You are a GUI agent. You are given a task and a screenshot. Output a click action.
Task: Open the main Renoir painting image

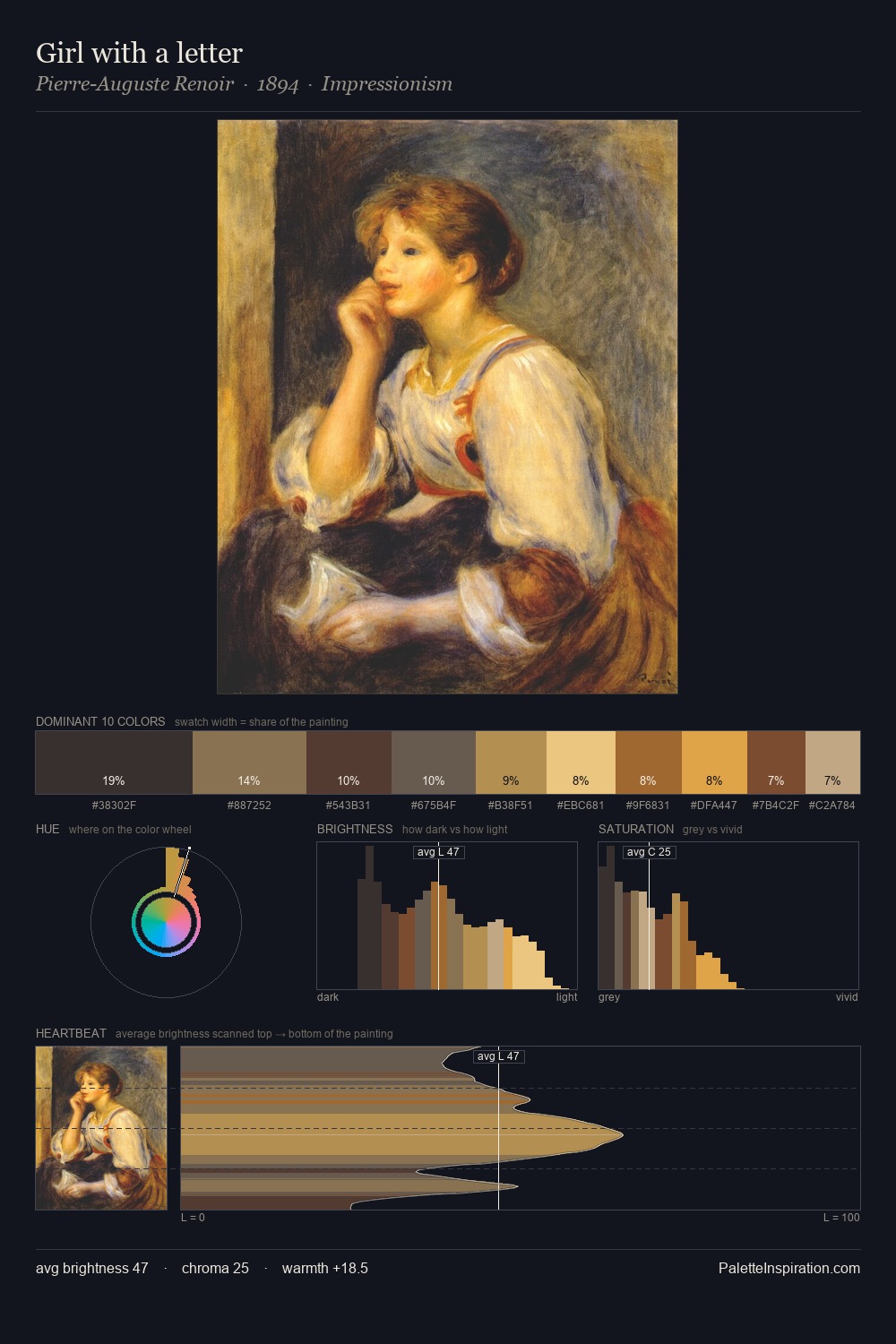(447, 407)
